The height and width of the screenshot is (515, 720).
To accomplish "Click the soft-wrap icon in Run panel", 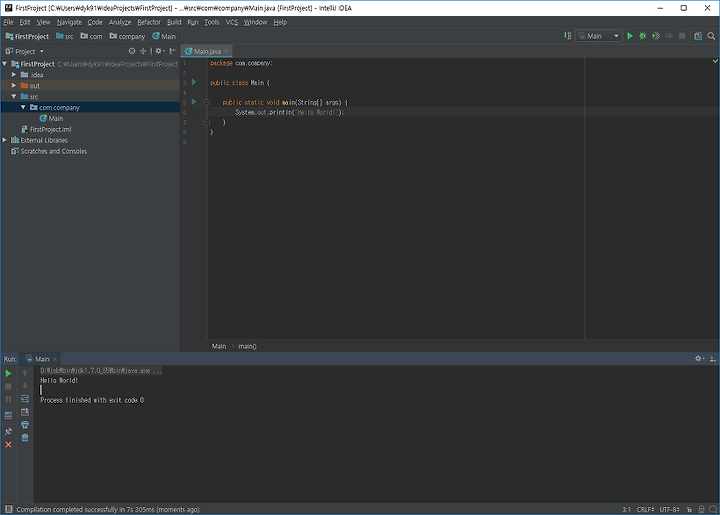I will [25, 399].
